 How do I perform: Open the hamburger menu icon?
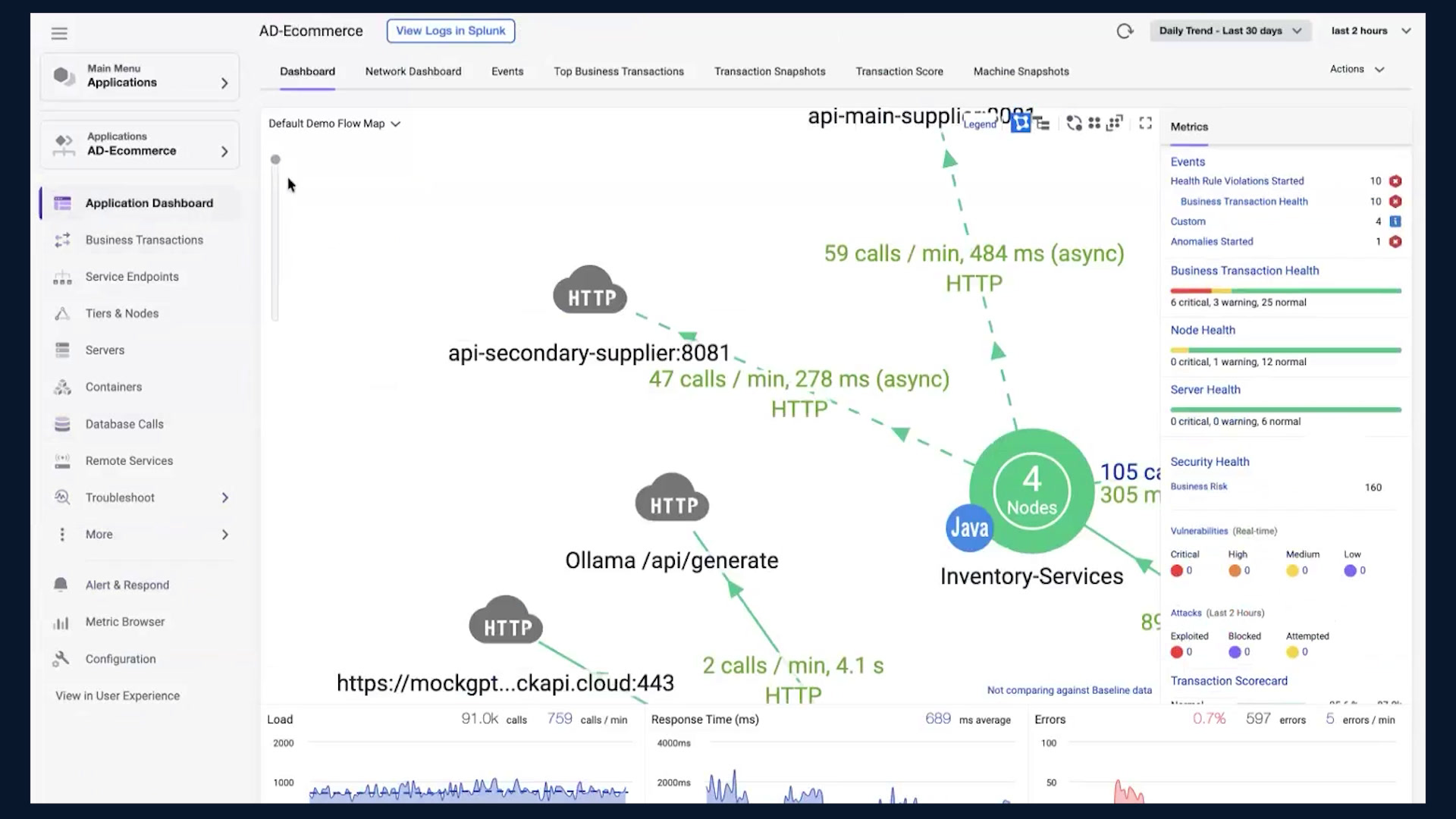59,33
